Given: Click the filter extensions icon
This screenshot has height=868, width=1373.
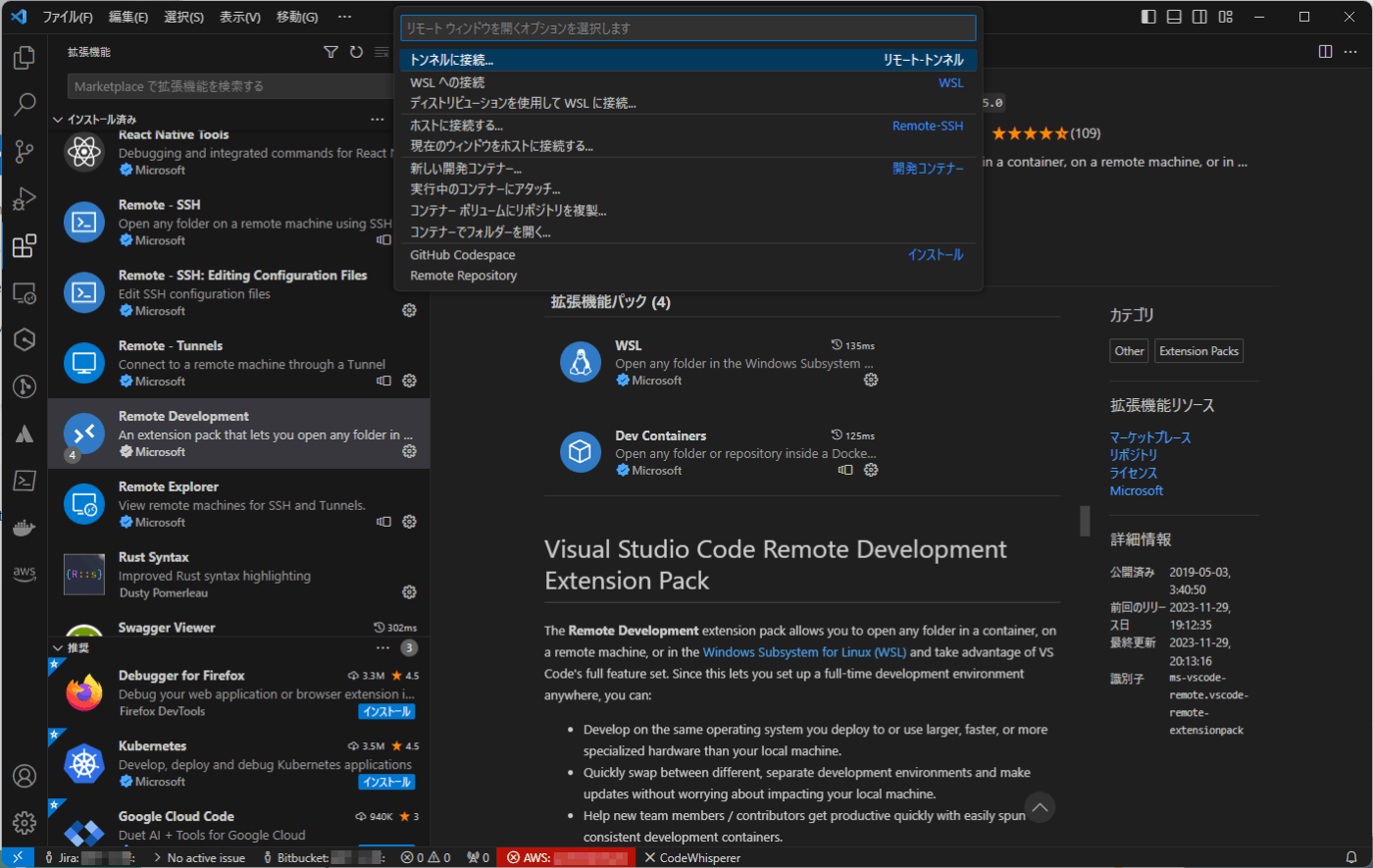Looking at the screenshot, I should 331,52.
